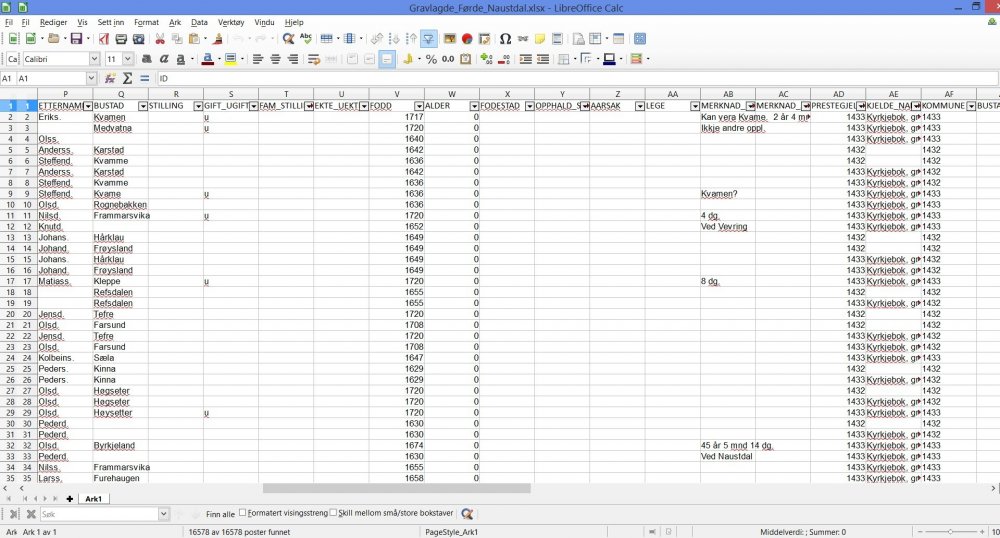This screenshot has height=538, width=1000.
Task: Open FODD column filter dropdown
Action: [417, 105]
